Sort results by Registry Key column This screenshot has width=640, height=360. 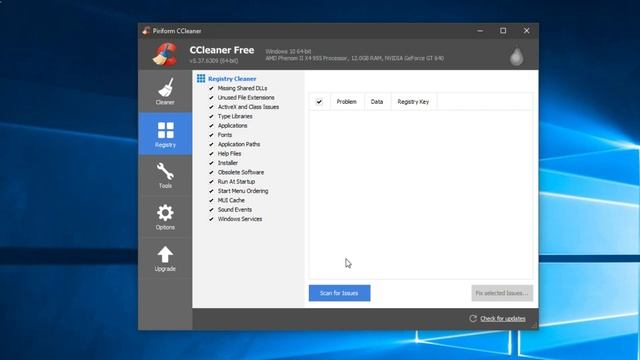tap(413, 102)
